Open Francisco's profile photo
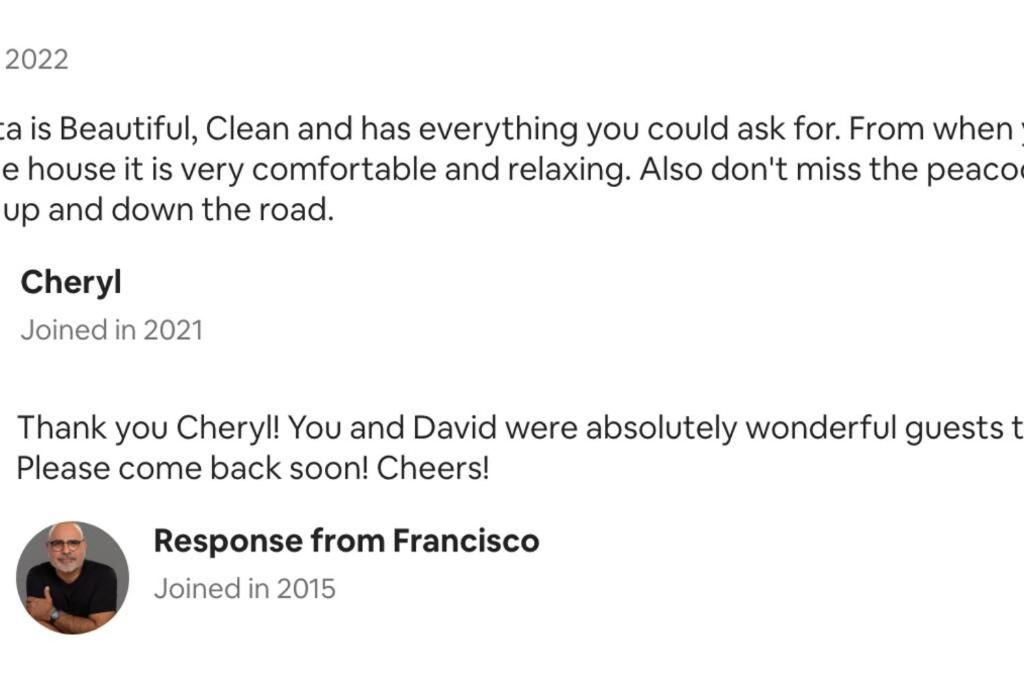 72,577
